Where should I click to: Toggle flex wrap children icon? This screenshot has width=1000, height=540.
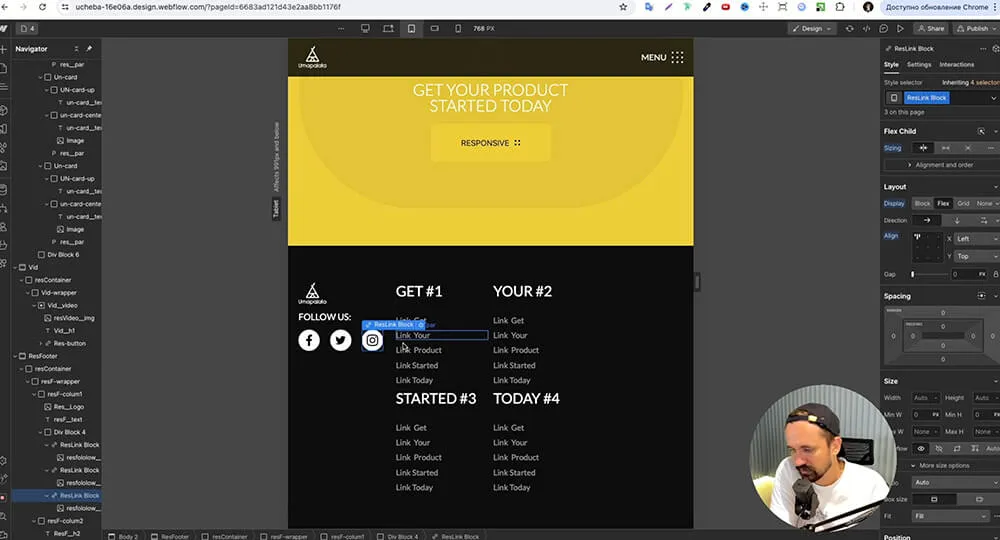tap(983, 220)
